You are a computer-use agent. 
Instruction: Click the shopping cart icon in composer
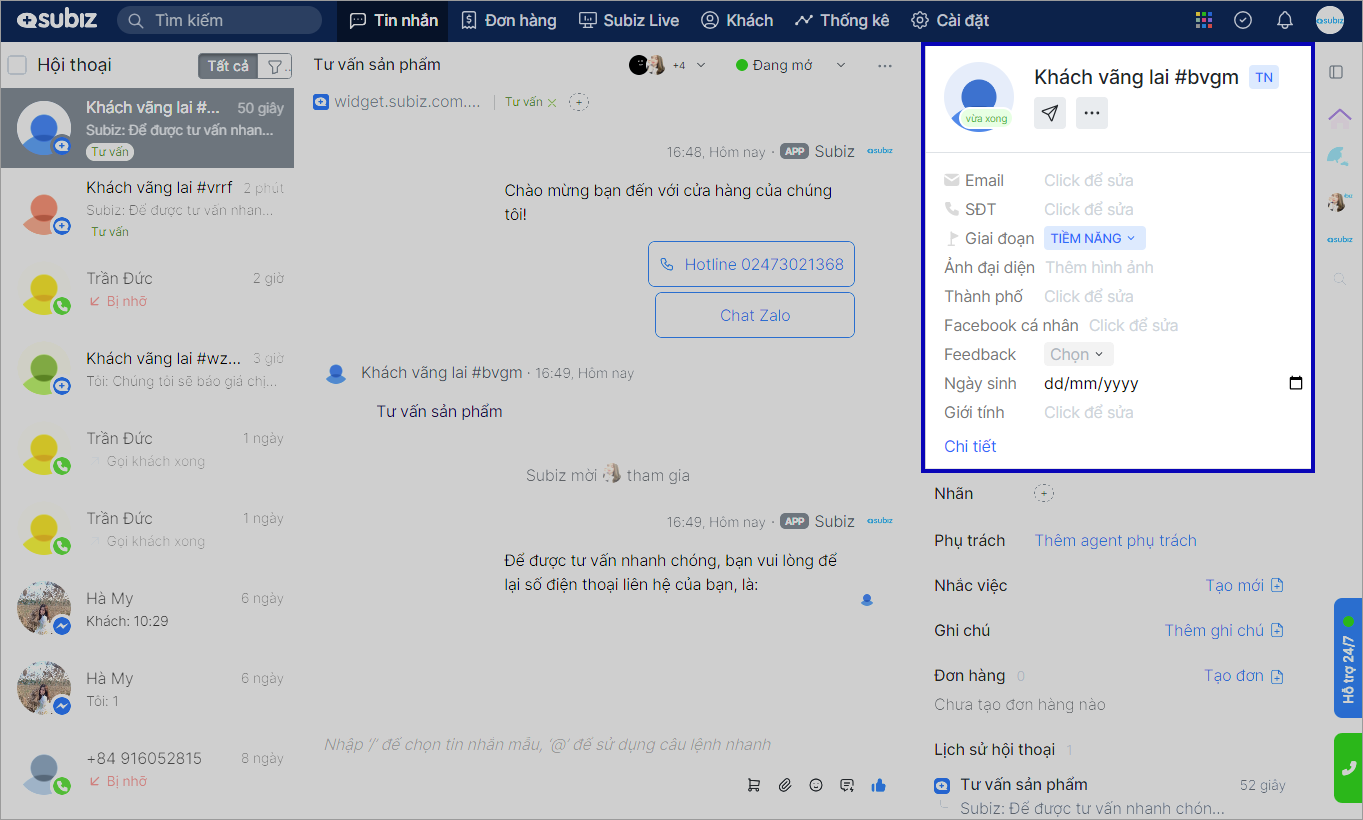click(x=754, y=785)
